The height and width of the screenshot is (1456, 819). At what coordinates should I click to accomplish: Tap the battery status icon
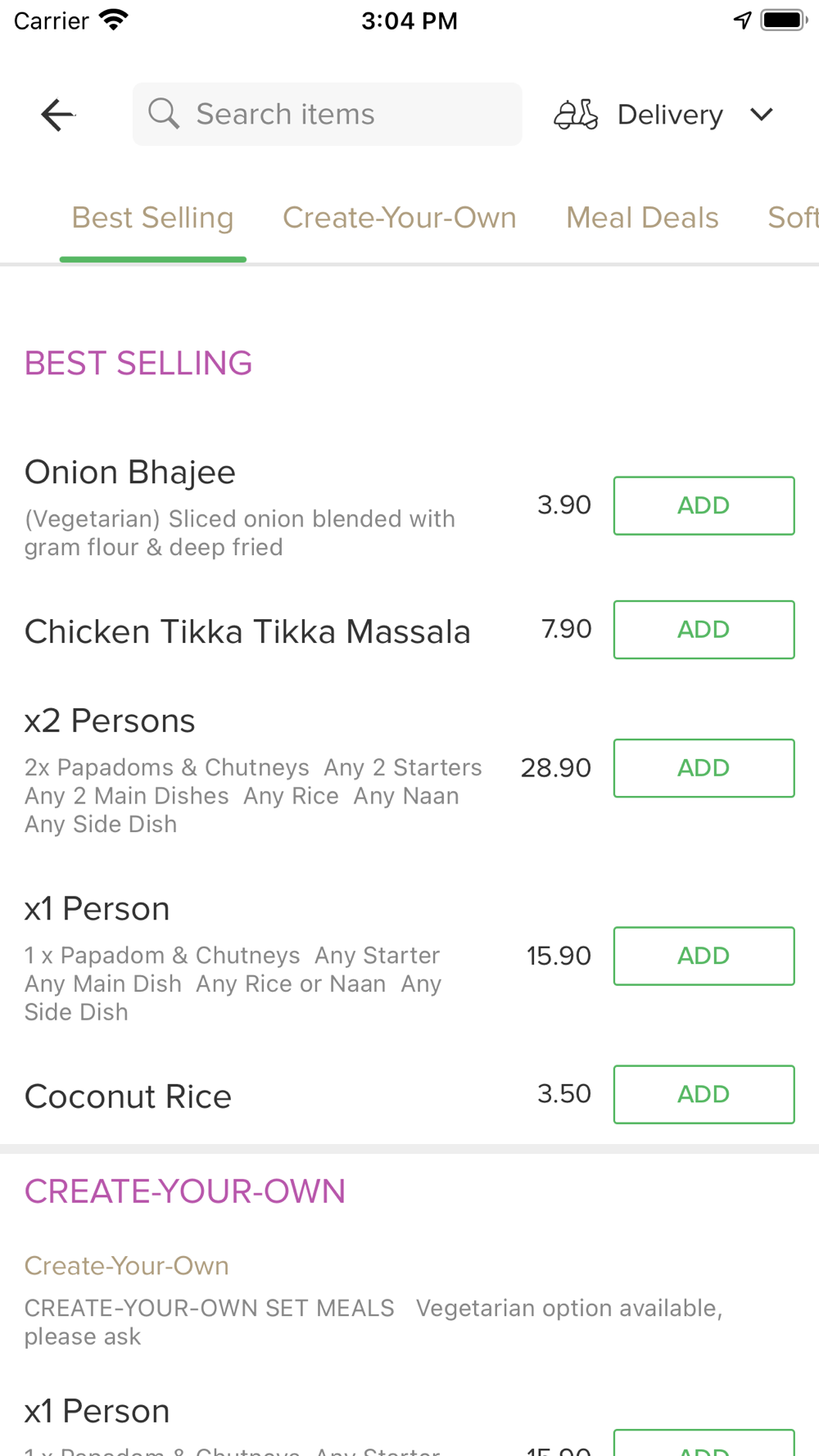[784, 20]
